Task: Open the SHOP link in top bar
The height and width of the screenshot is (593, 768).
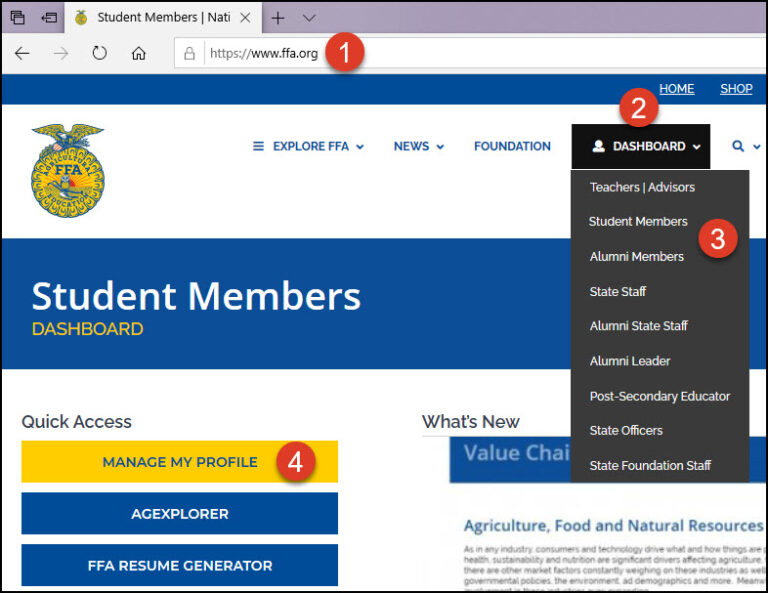Action: [736, 89]
